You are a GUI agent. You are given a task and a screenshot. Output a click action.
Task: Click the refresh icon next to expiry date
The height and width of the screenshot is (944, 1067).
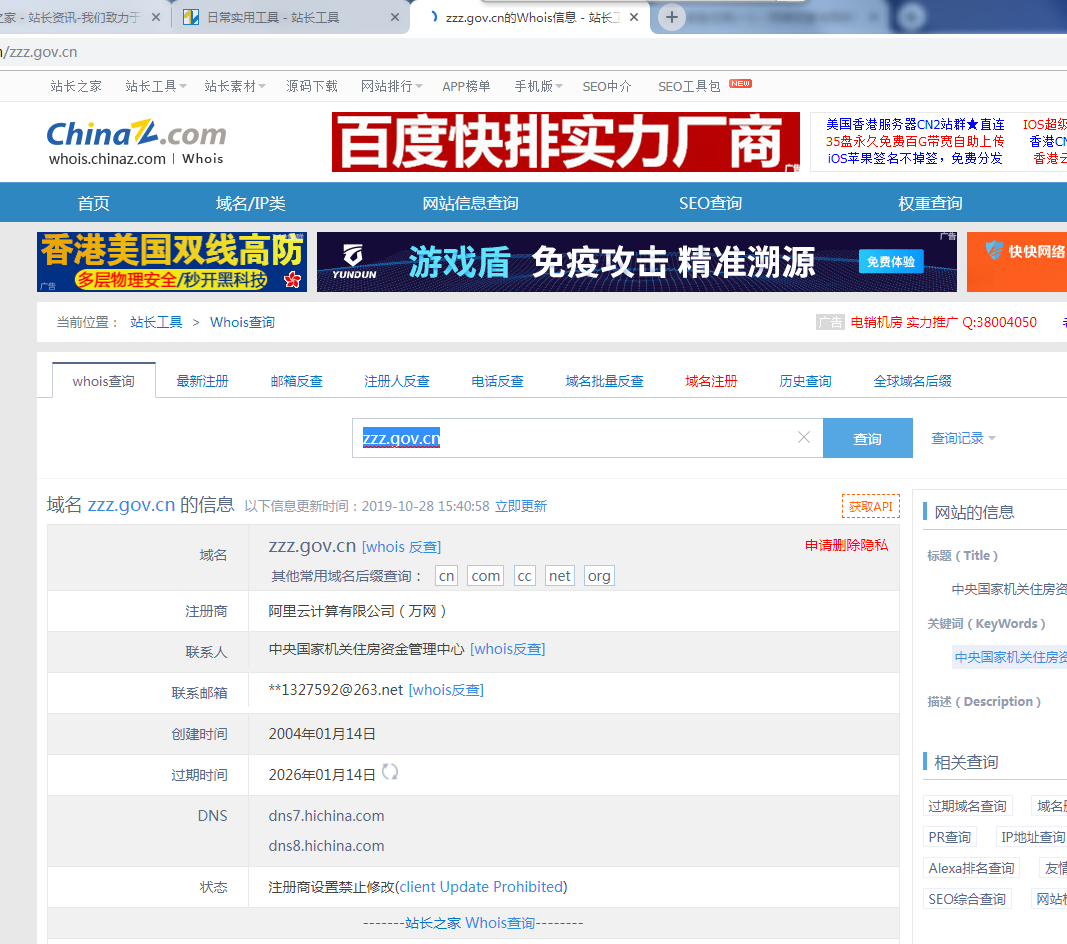point(390,772)
